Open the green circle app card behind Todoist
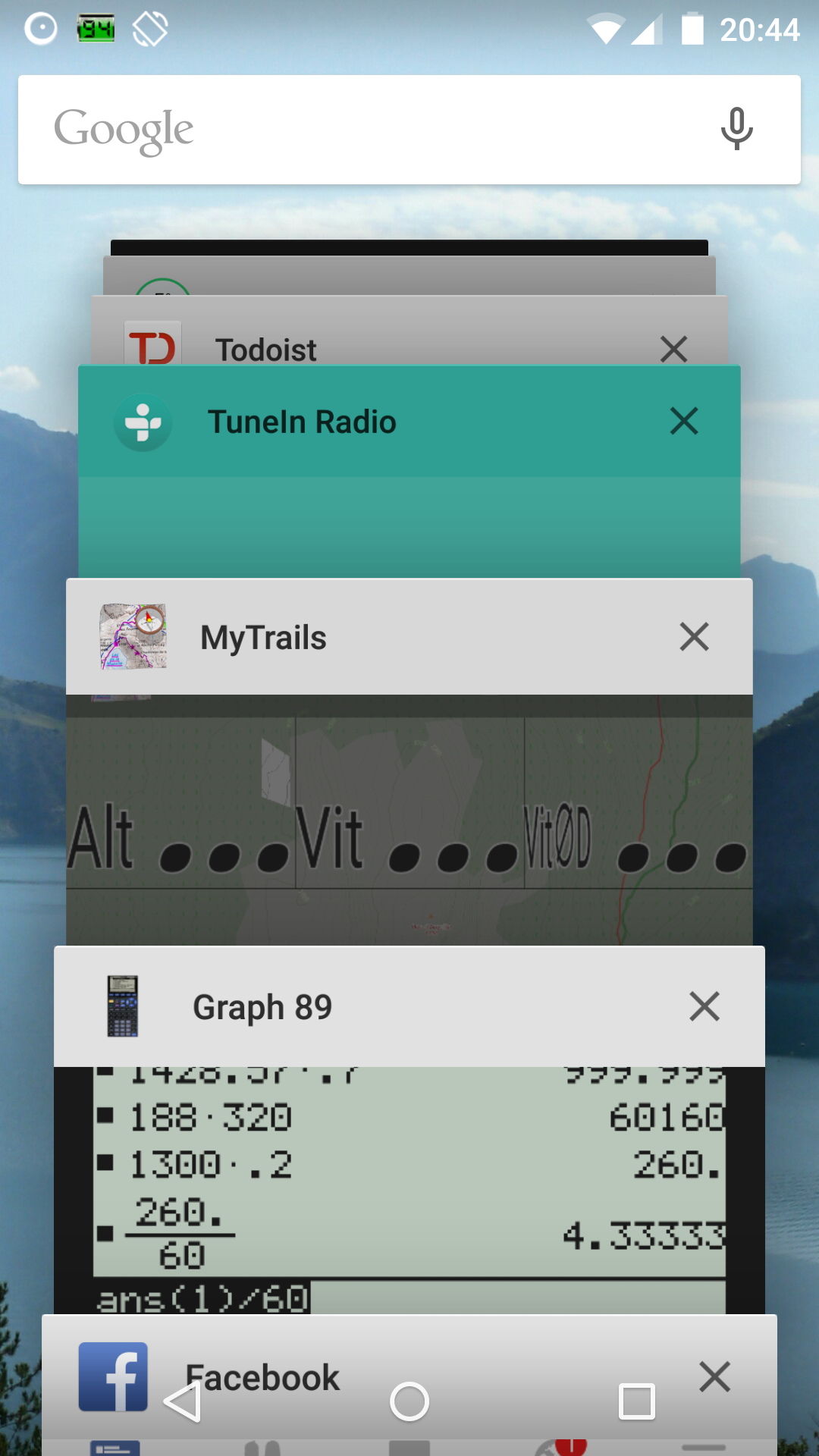 pyautogui.click(x=409, y=276)
